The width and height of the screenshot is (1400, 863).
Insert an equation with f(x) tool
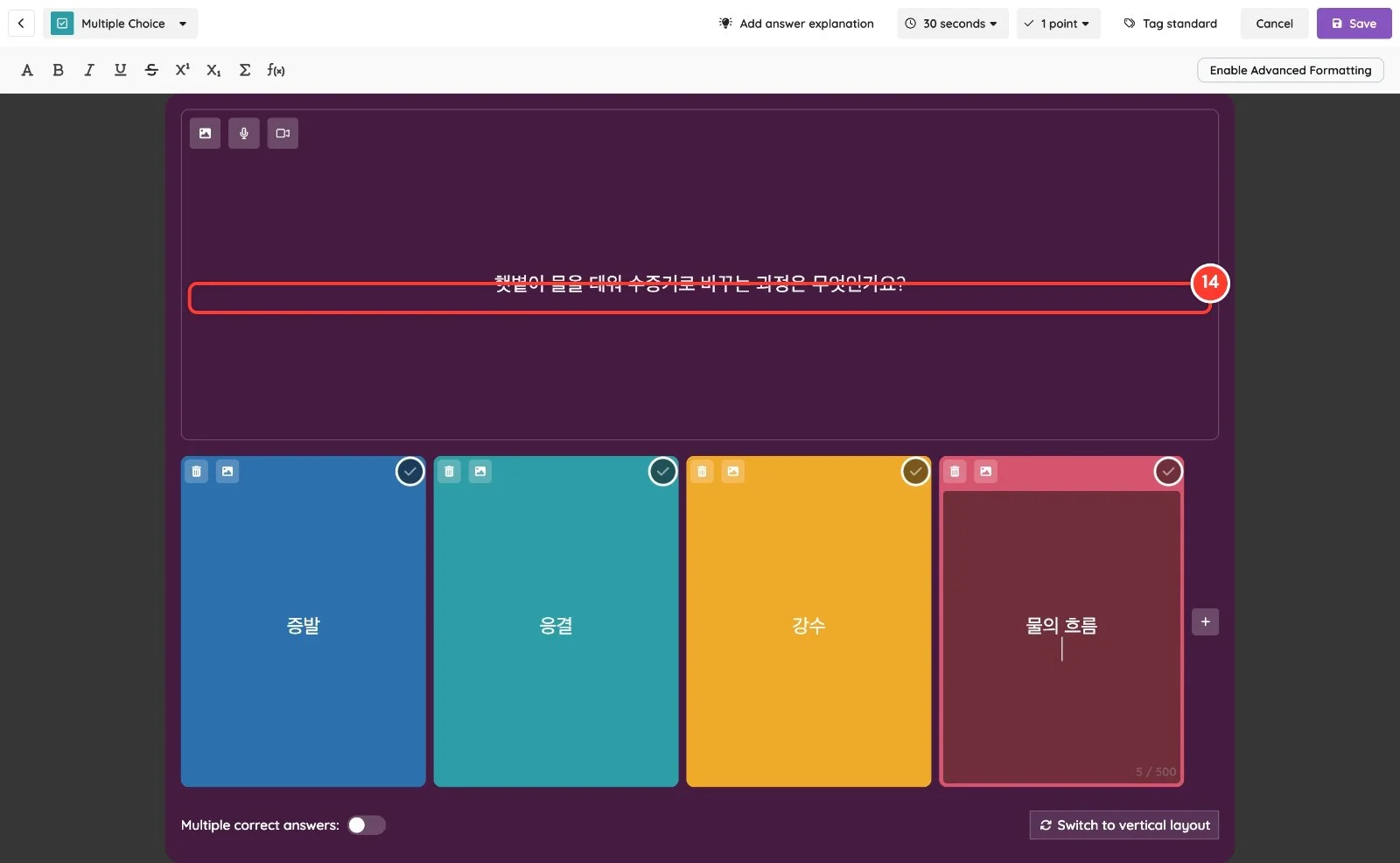[x=276, y=70]
